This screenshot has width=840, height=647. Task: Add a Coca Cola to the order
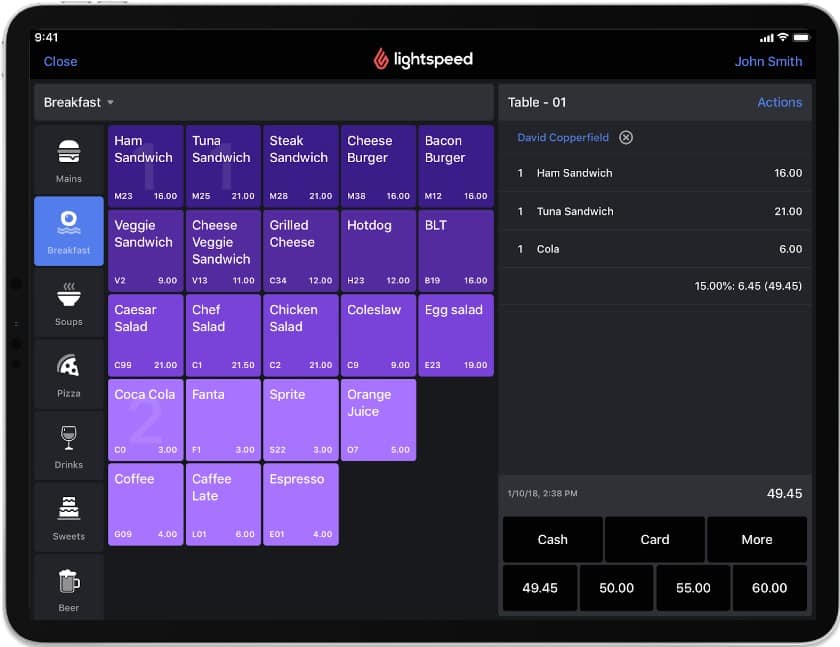[x=145, y=420]
